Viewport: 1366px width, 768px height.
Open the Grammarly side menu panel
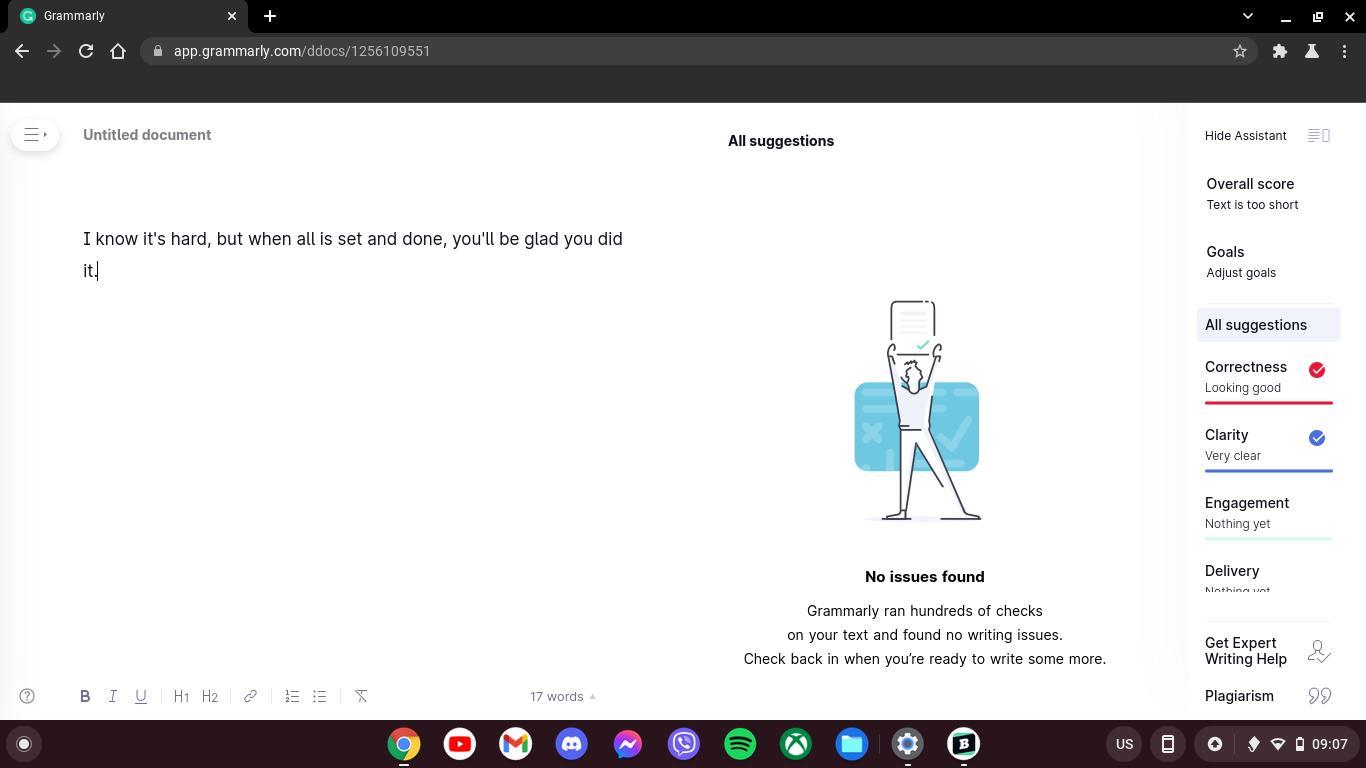tap(35, 135)
